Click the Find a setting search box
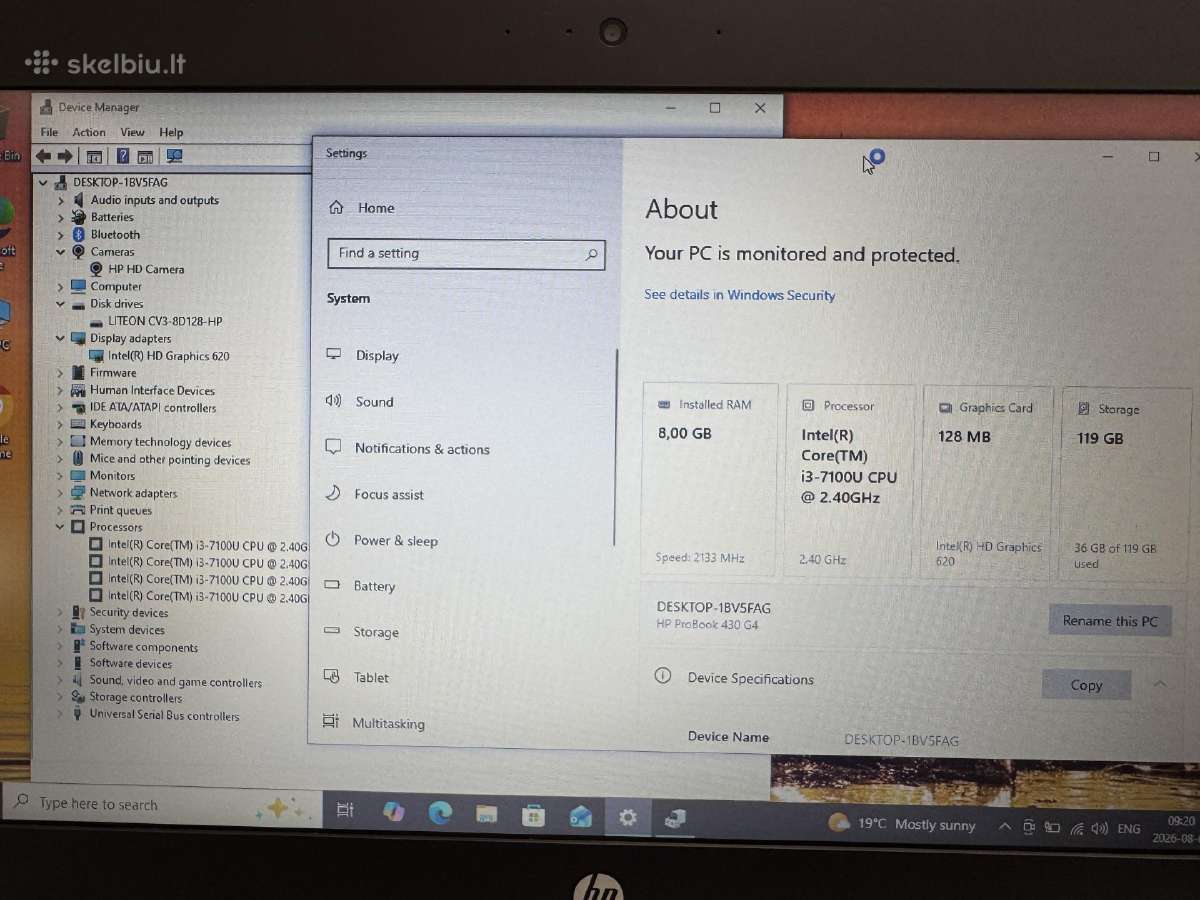The height and width of the screenshot is (900, 1200). [x=467, y=253]
